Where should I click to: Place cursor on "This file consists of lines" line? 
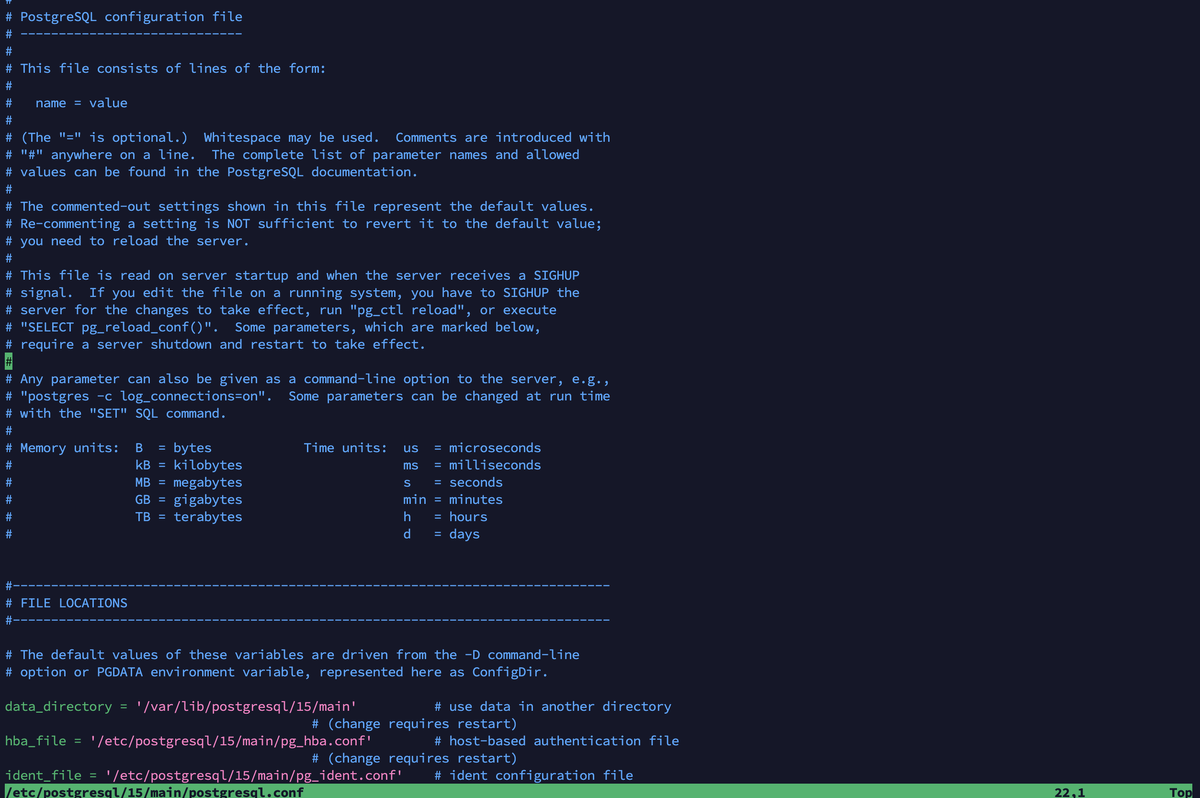tap(165, 68)
